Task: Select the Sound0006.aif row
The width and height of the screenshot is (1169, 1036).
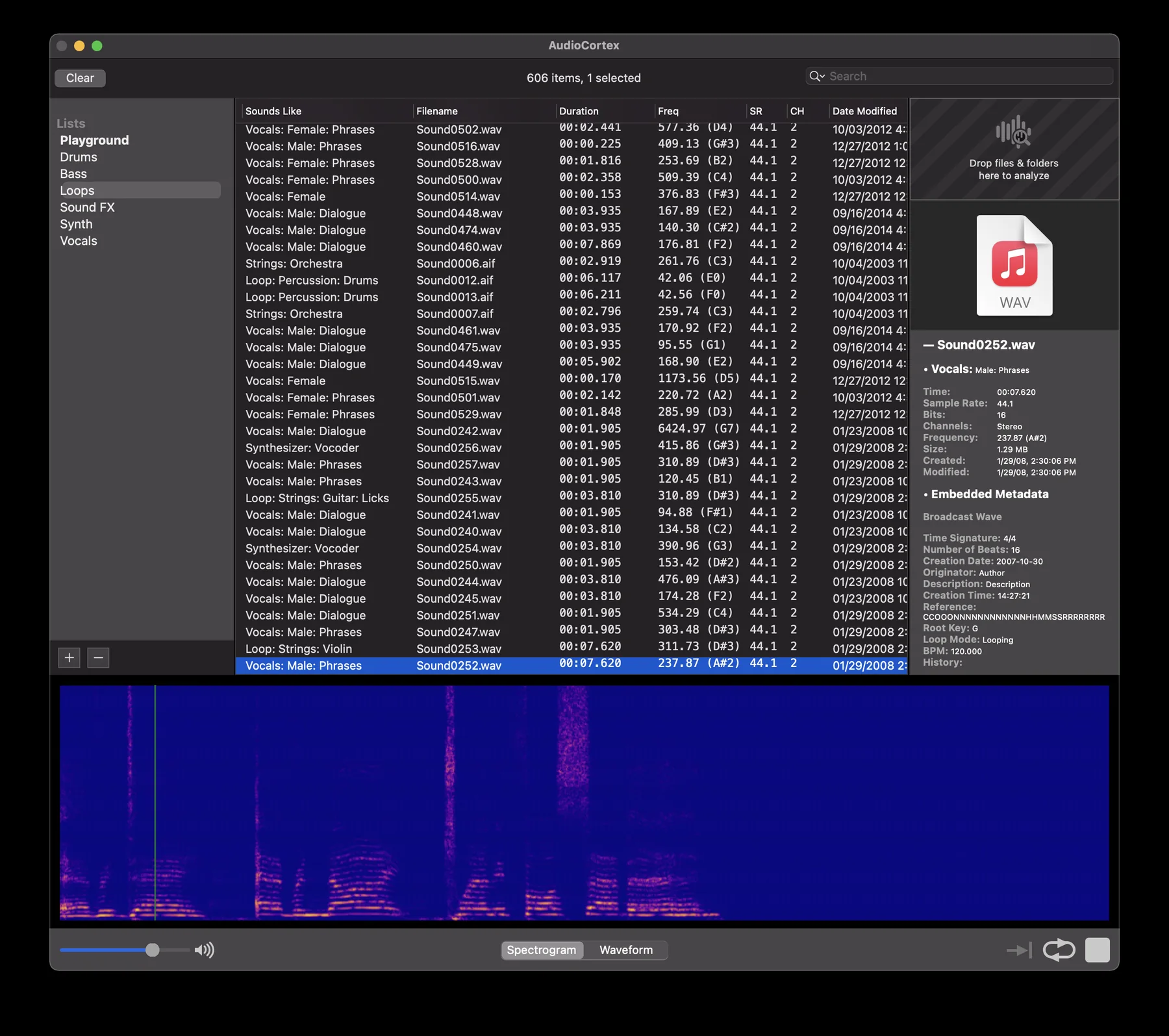Action: 572,264
